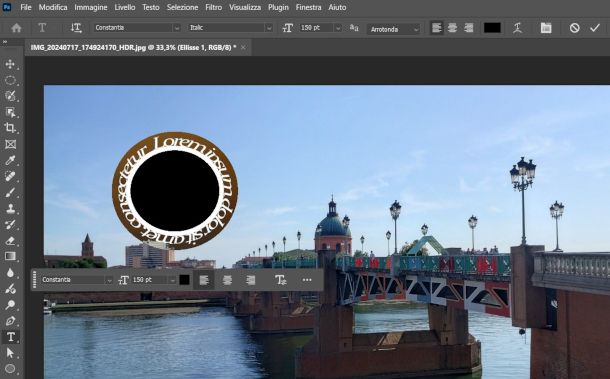Center text in options bar
This screenshot has height=379, width=610.
(452, 28)
